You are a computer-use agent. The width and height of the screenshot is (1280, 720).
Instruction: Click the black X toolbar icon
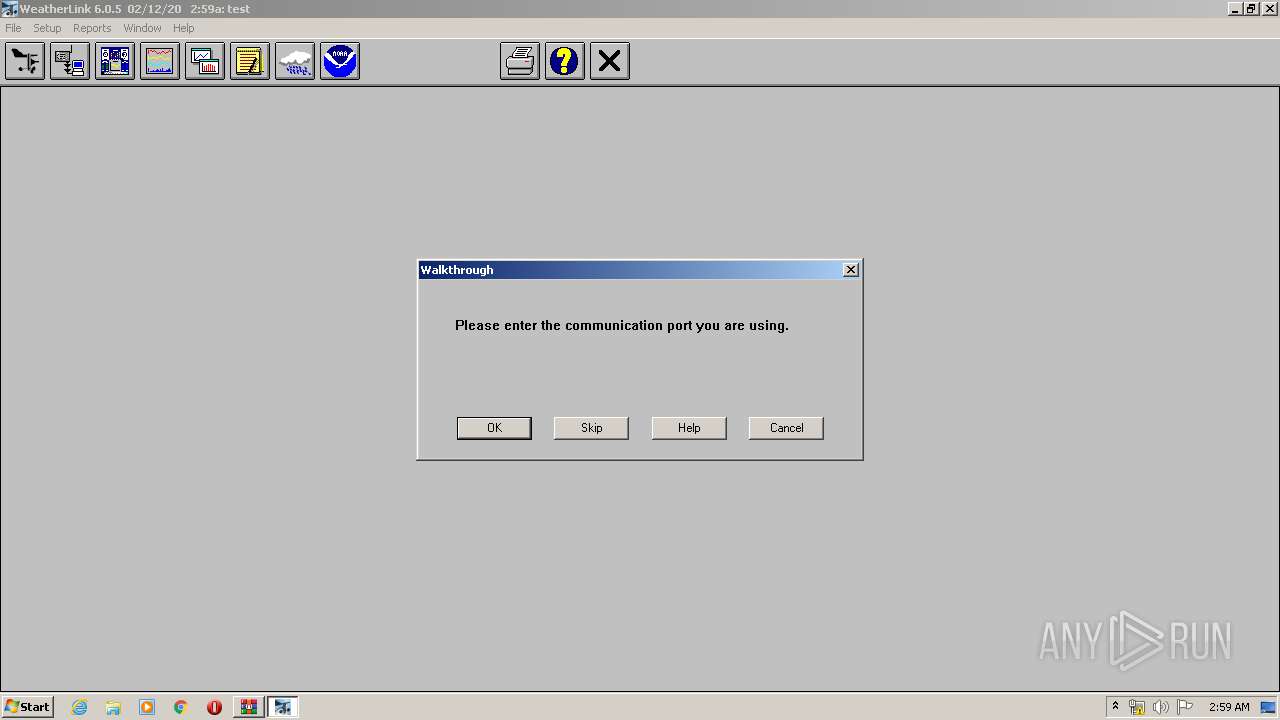coord(610,61)
